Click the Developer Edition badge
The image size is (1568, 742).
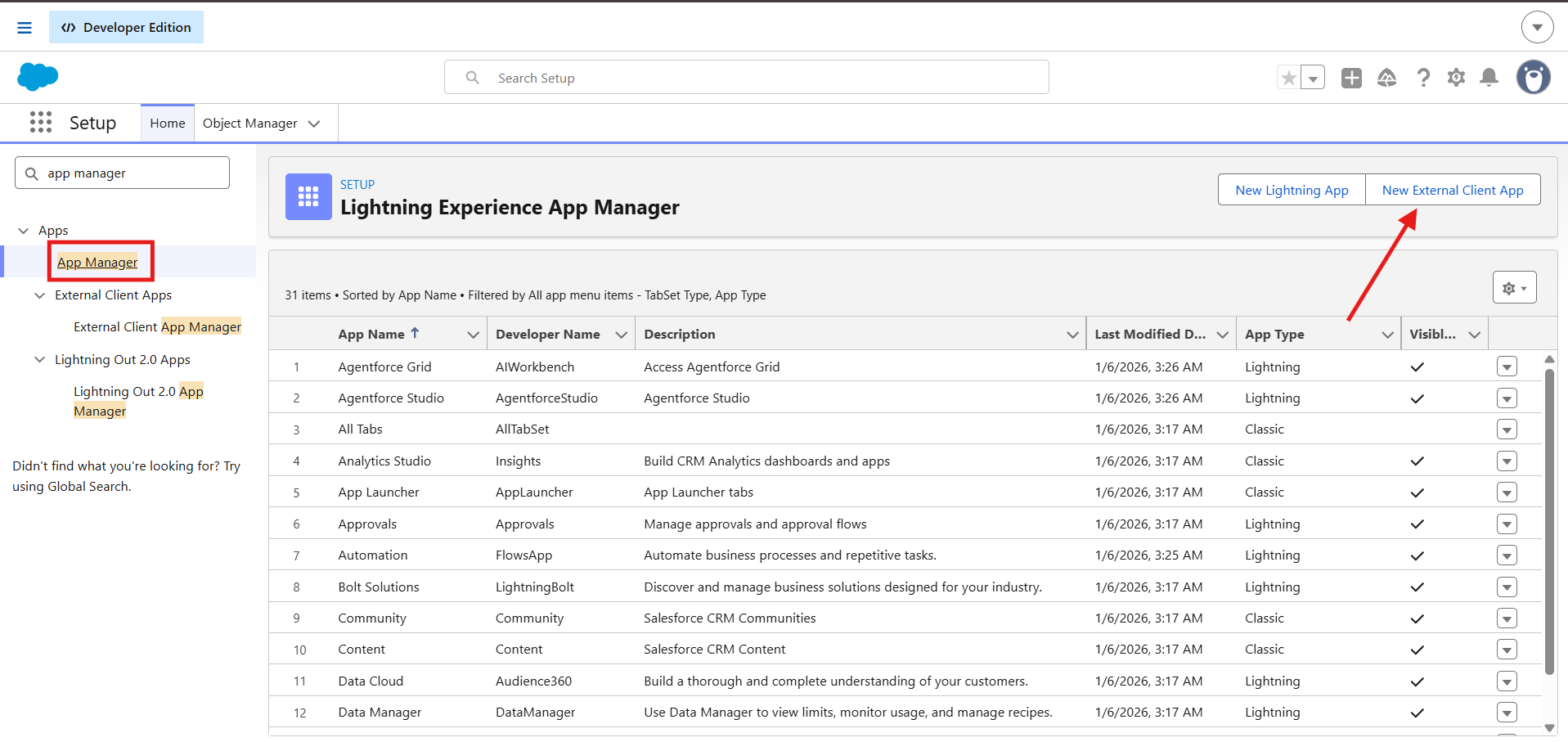point(126,27)
